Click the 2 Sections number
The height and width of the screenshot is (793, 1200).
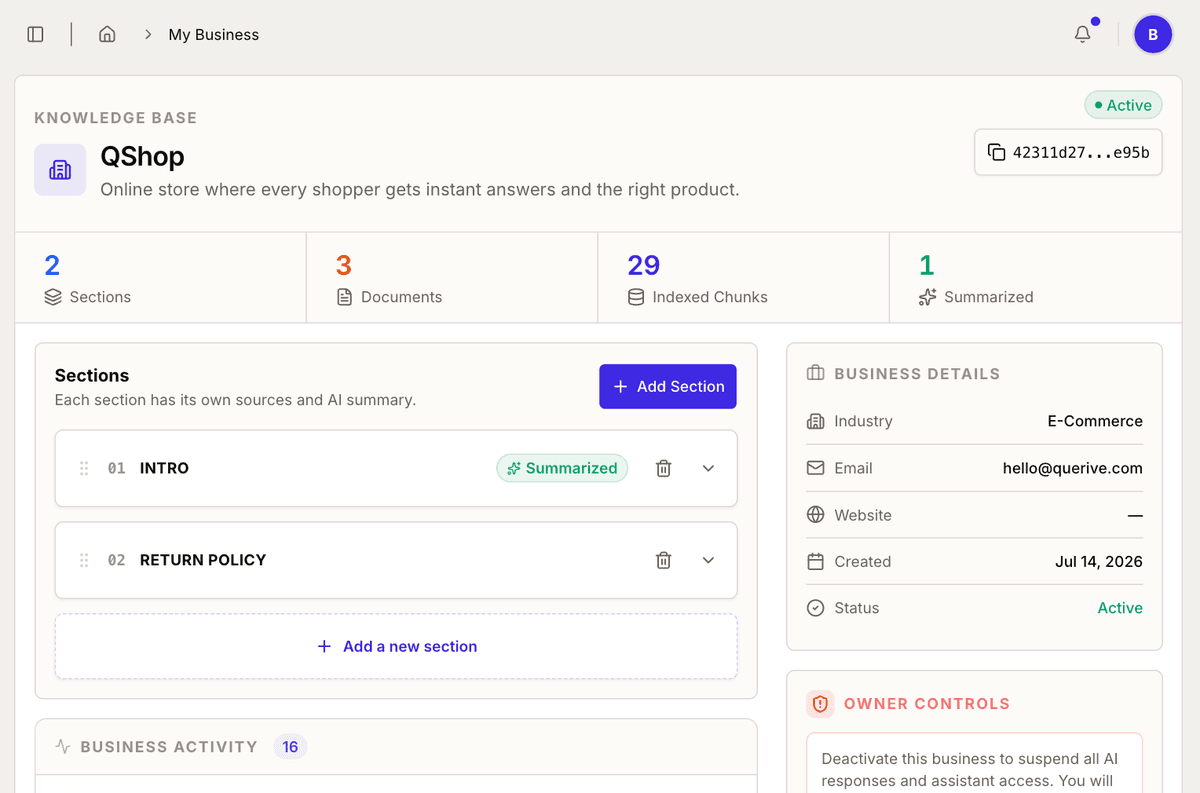point(52,265)
